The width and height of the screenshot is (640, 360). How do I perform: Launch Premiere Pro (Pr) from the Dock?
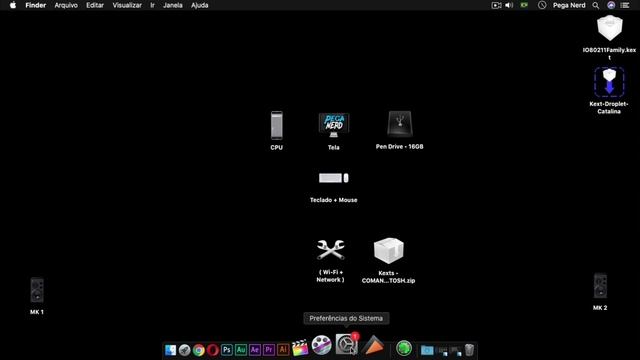coord(269,350)
